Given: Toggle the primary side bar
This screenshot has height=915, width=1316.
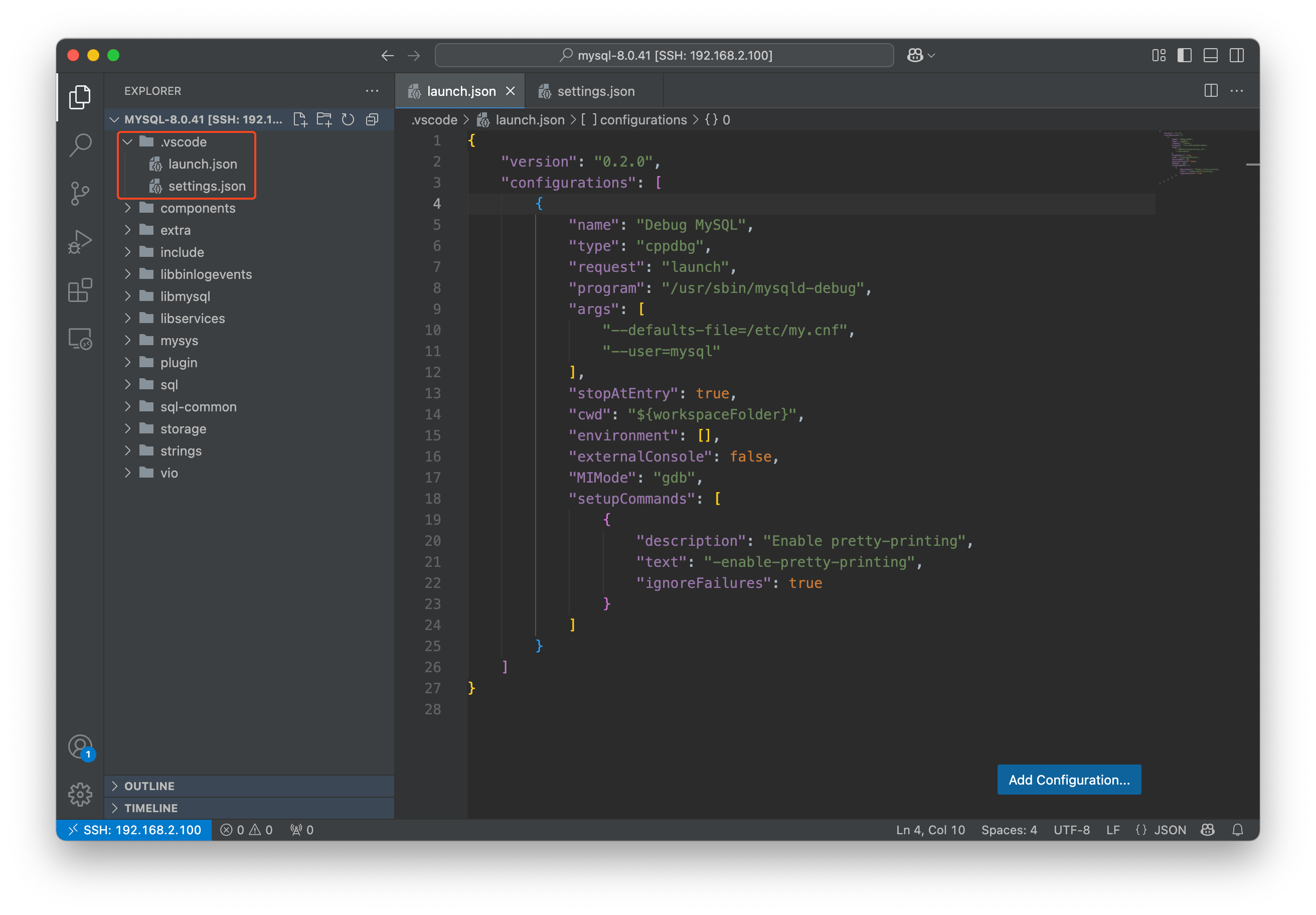Looking at the screenshot, I should [1184, 55].
